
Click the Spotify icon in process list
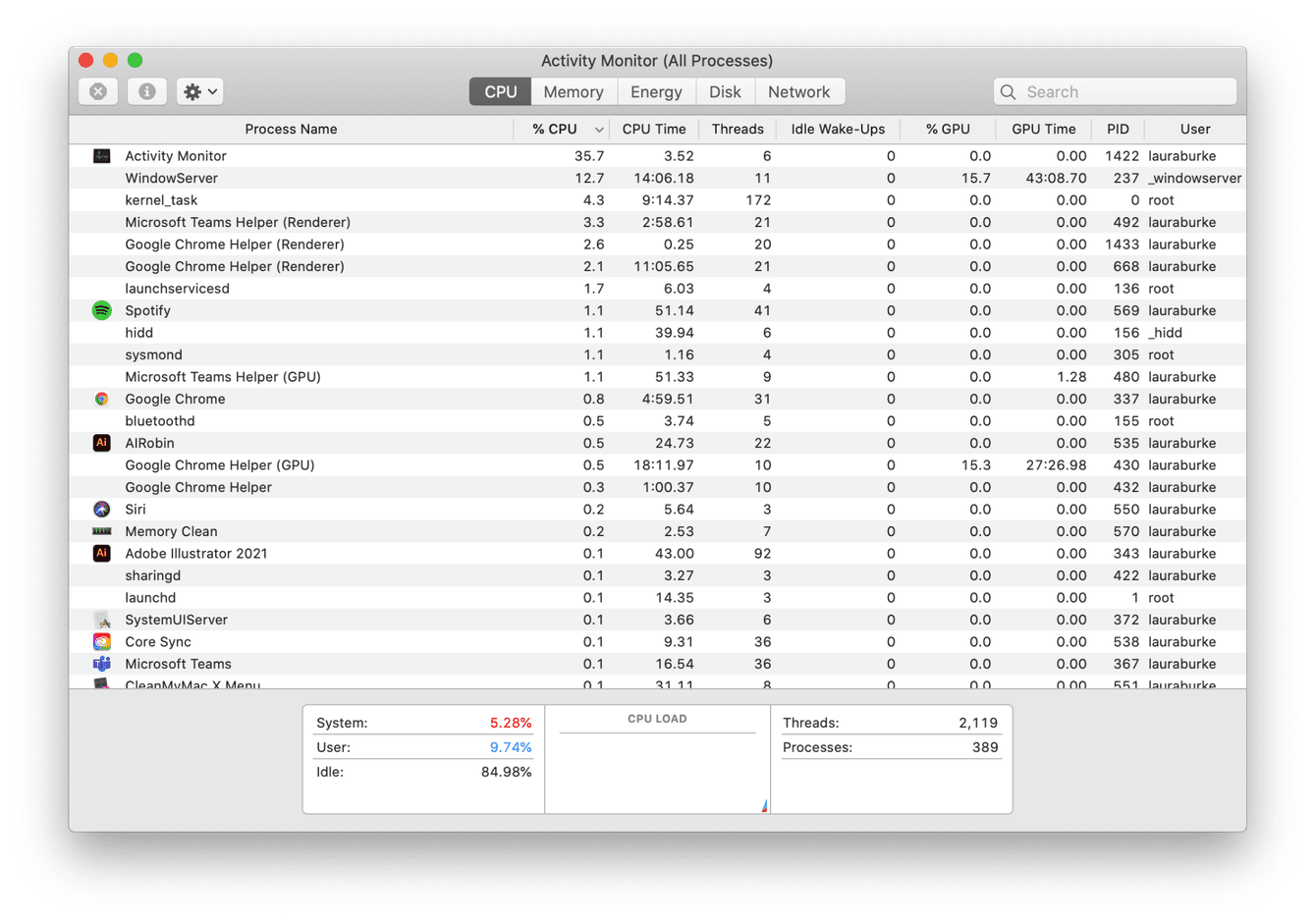(101, 310)
